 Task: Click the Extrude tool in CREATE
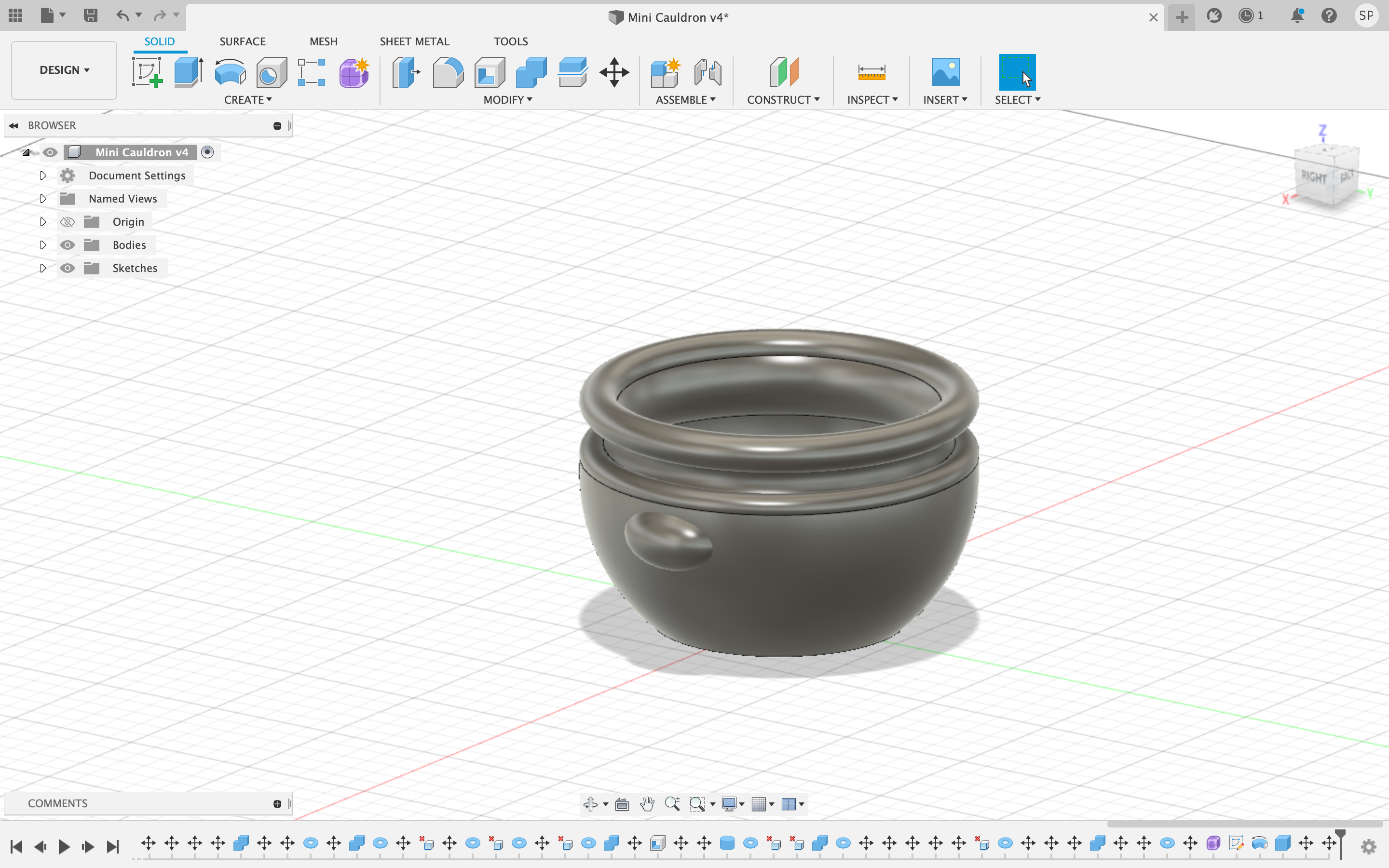tap(189, 71)
